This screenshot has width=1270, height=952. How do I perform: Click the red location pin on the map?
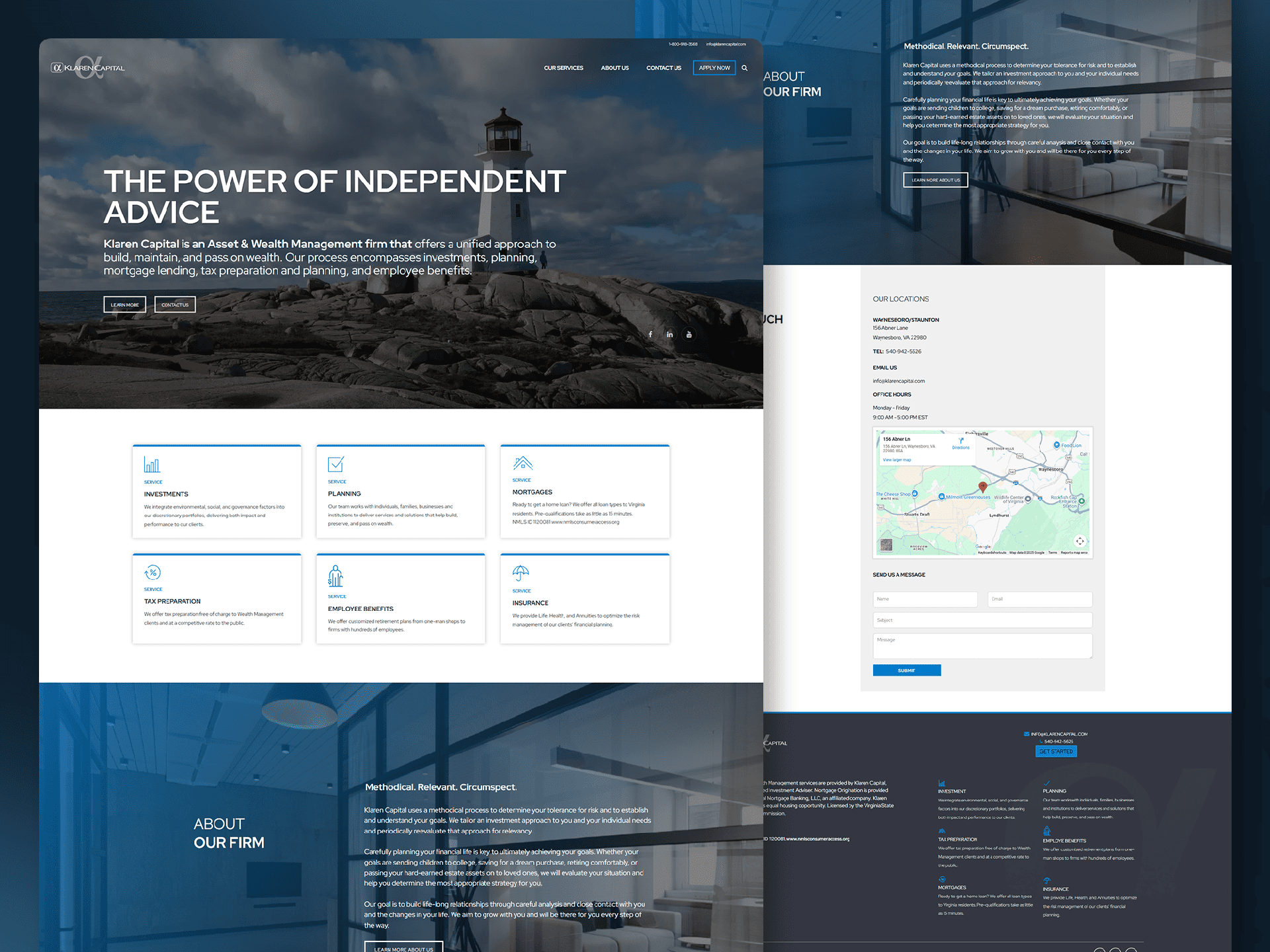982,487
